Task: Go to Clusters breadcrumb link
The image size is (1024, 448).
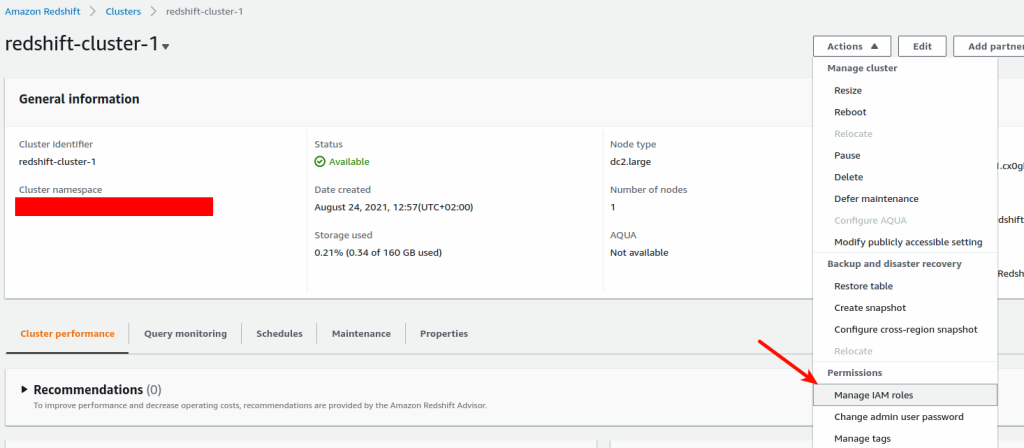Action: point(123,12)
